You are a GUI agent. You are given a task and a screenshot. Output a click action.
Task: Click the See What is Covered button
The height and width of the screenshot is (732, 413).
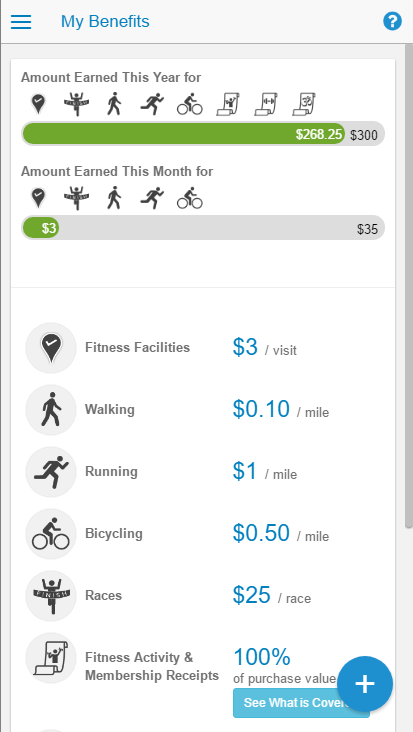(301, 702)
